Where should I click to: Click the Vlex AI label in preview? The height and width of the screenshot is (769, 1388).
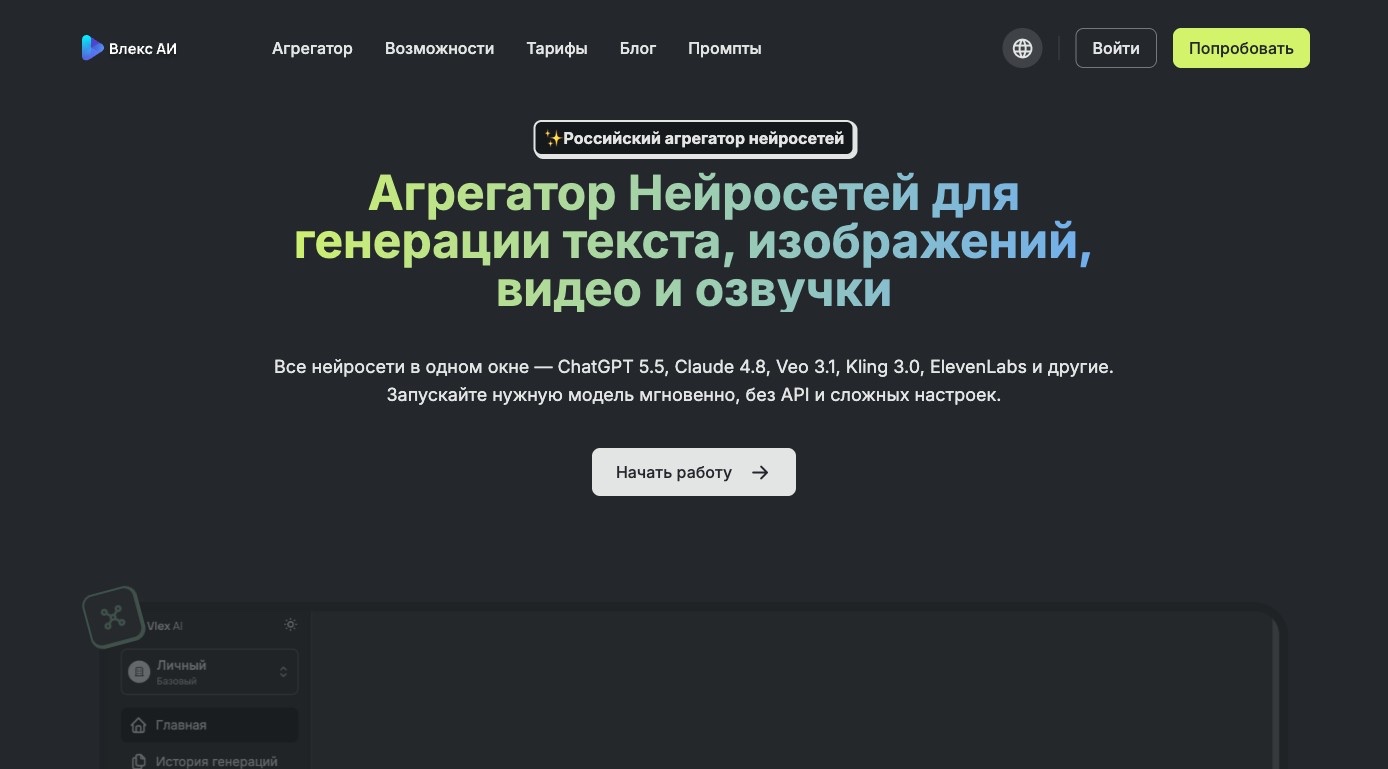(165, 626)
